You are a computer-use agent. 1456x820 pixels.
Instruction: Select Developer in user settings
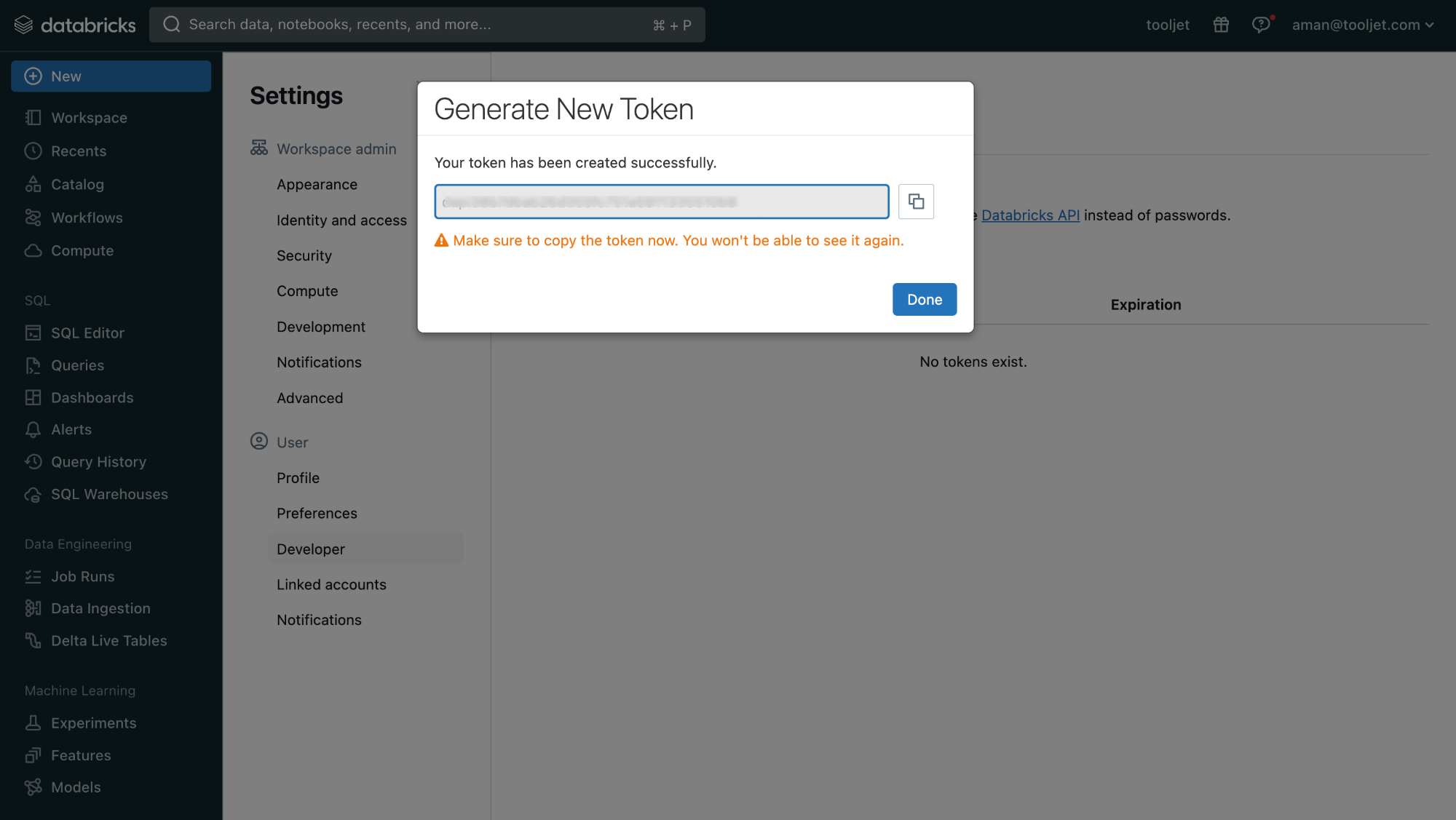point(311,549)
